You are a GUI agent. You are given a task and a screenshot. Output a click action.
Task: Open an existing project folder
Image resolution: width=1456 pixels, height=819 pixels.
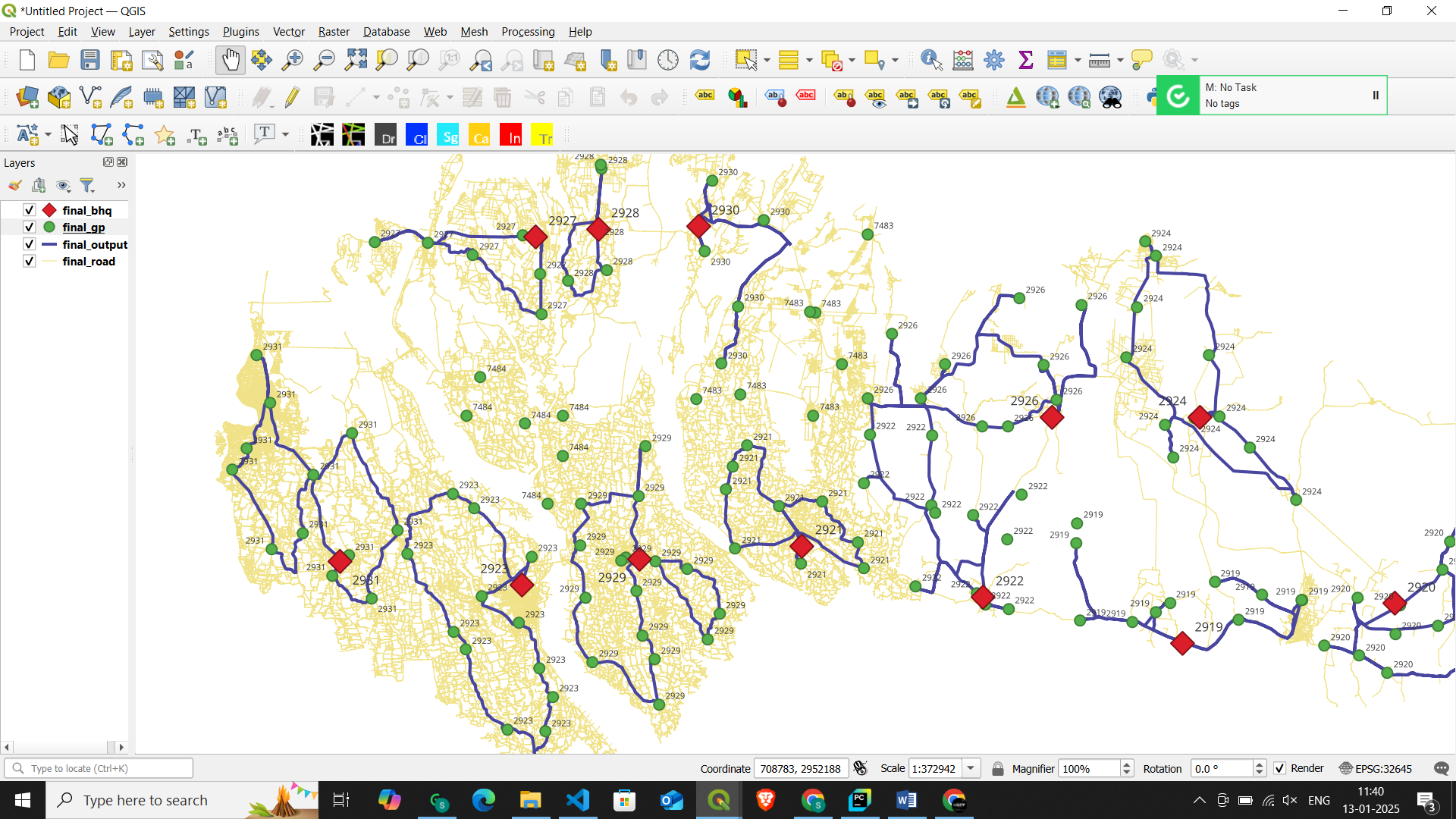tap(58, 60)
